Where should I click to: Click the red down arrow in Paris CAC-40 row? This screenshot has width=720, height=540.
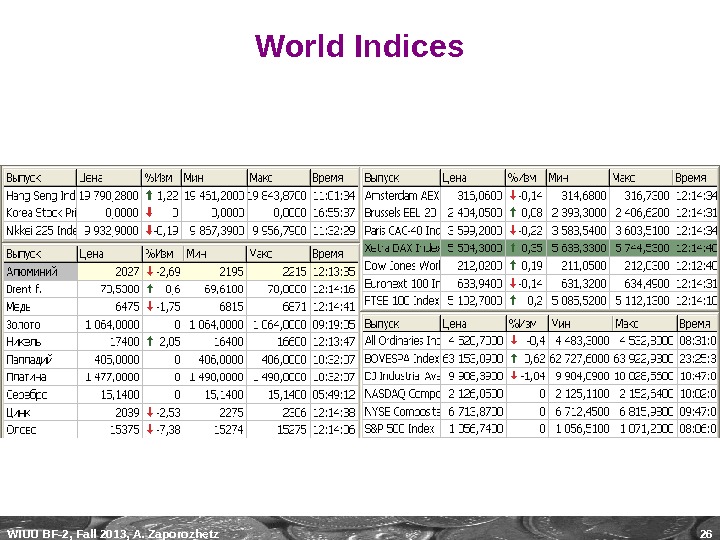coord(513,230)
